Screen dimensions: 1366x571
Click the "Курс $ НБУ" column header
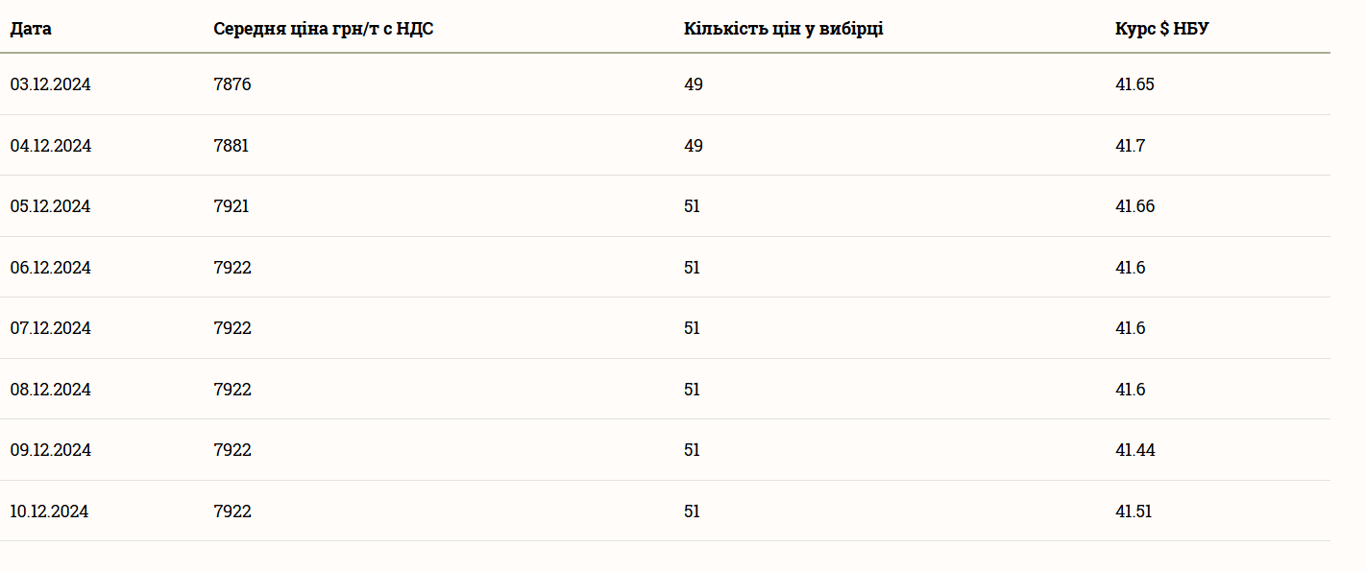click(1161, 29)
